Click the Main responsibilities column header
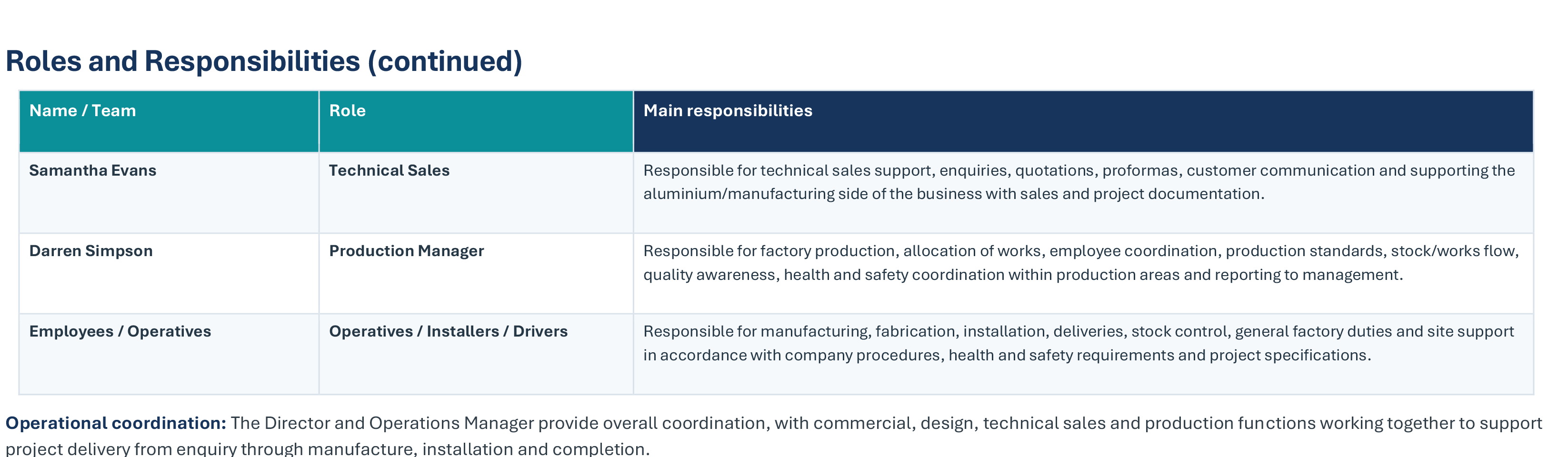The width and height of the screenshot is (1568, 457). tap(1083, 121)
